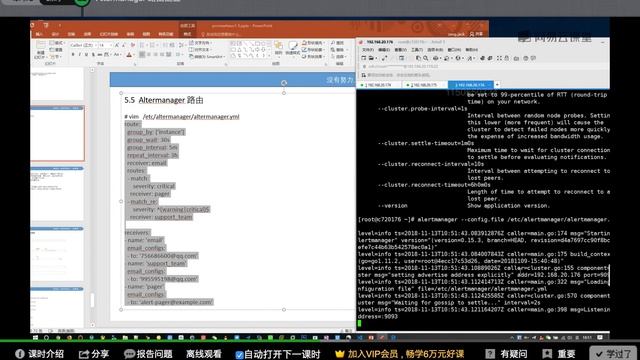Toggle underline formatting in PowerPoint ribbon
This screenshot has width=640, height=360.
point(86,54)
